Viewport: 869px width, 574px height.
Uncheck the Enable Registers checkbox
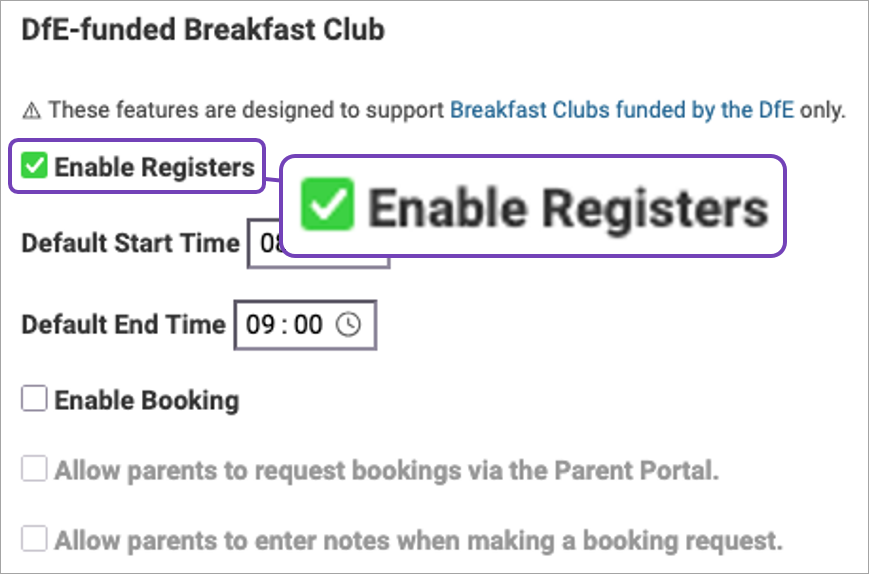click(x=34, y=166)
